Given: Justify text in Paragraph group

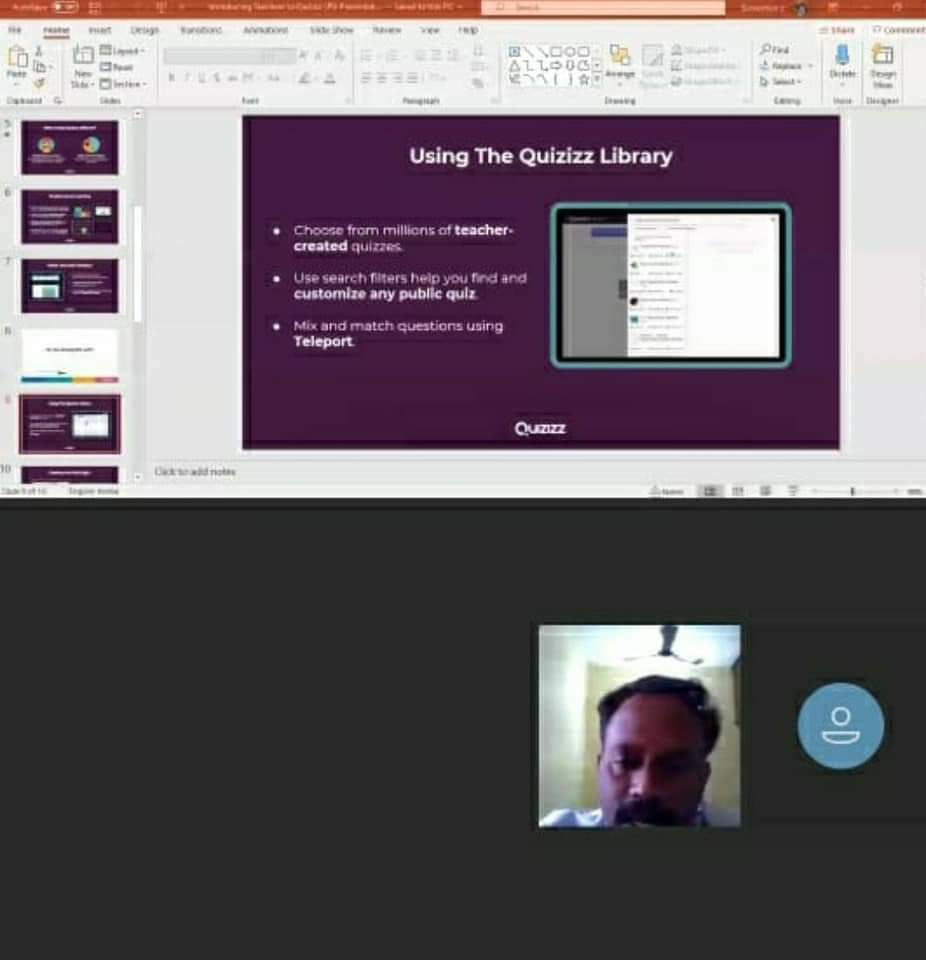Looking at the screenshot, I should [413, 78].
